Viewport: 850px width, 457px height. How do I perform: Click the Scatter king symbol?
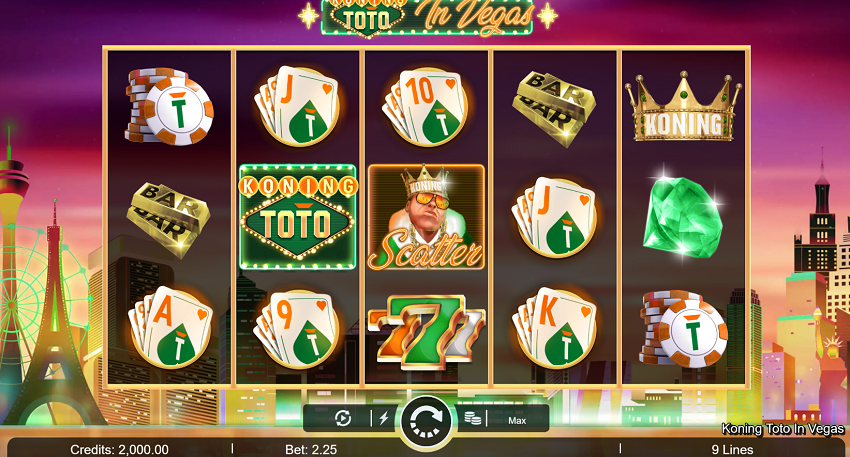tap(426, 217)
